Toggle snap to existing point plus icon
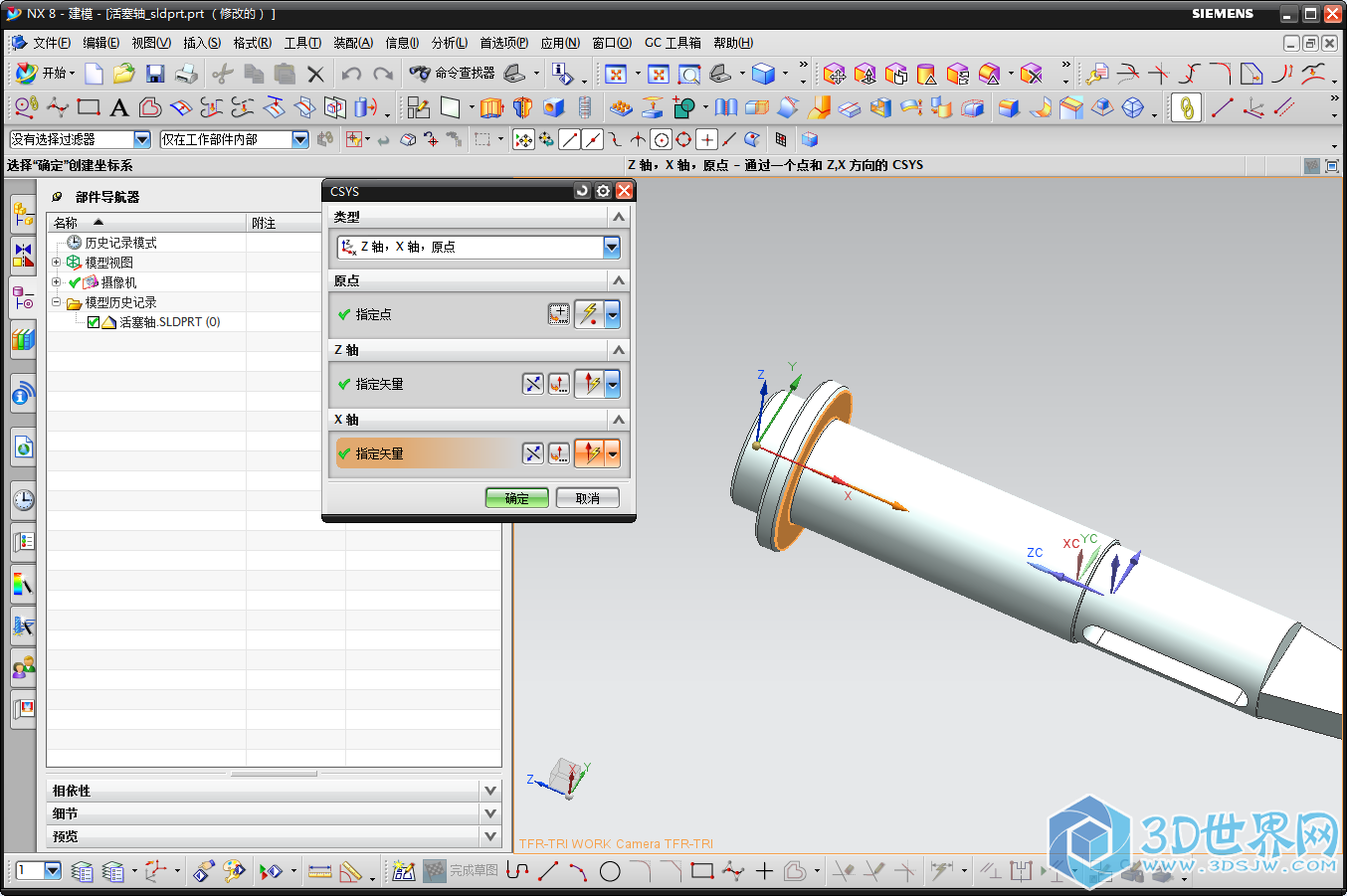This screenshot has width=1347, height=896. click(706, 140)
